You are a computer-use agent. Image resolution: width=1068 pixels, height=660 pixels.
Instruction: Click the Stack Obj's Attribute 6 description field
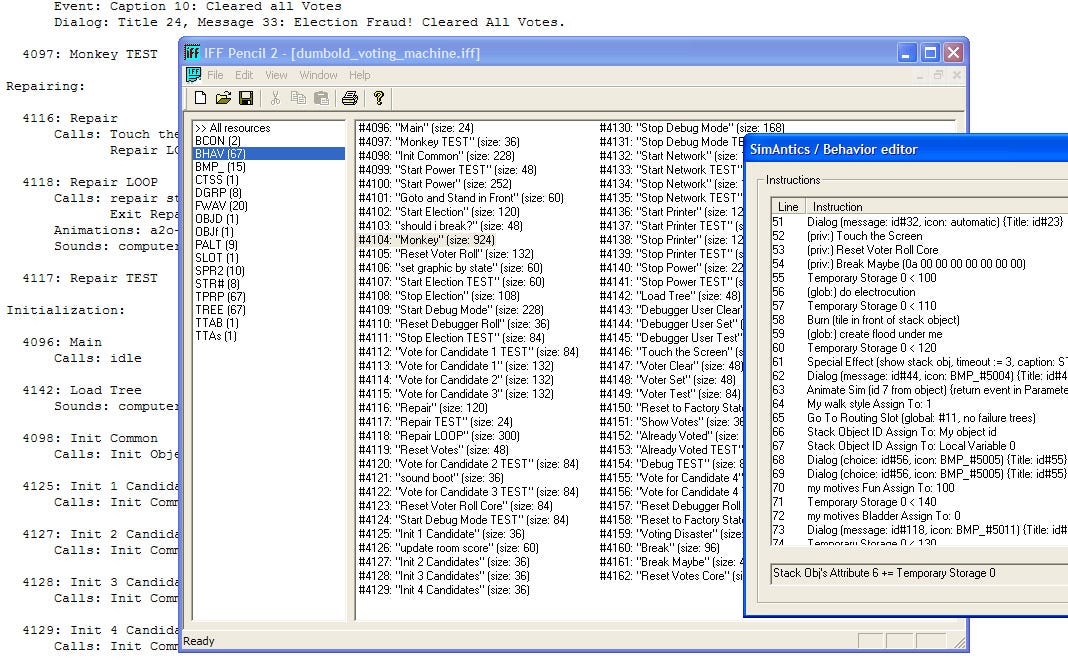(x=920, y=573)
